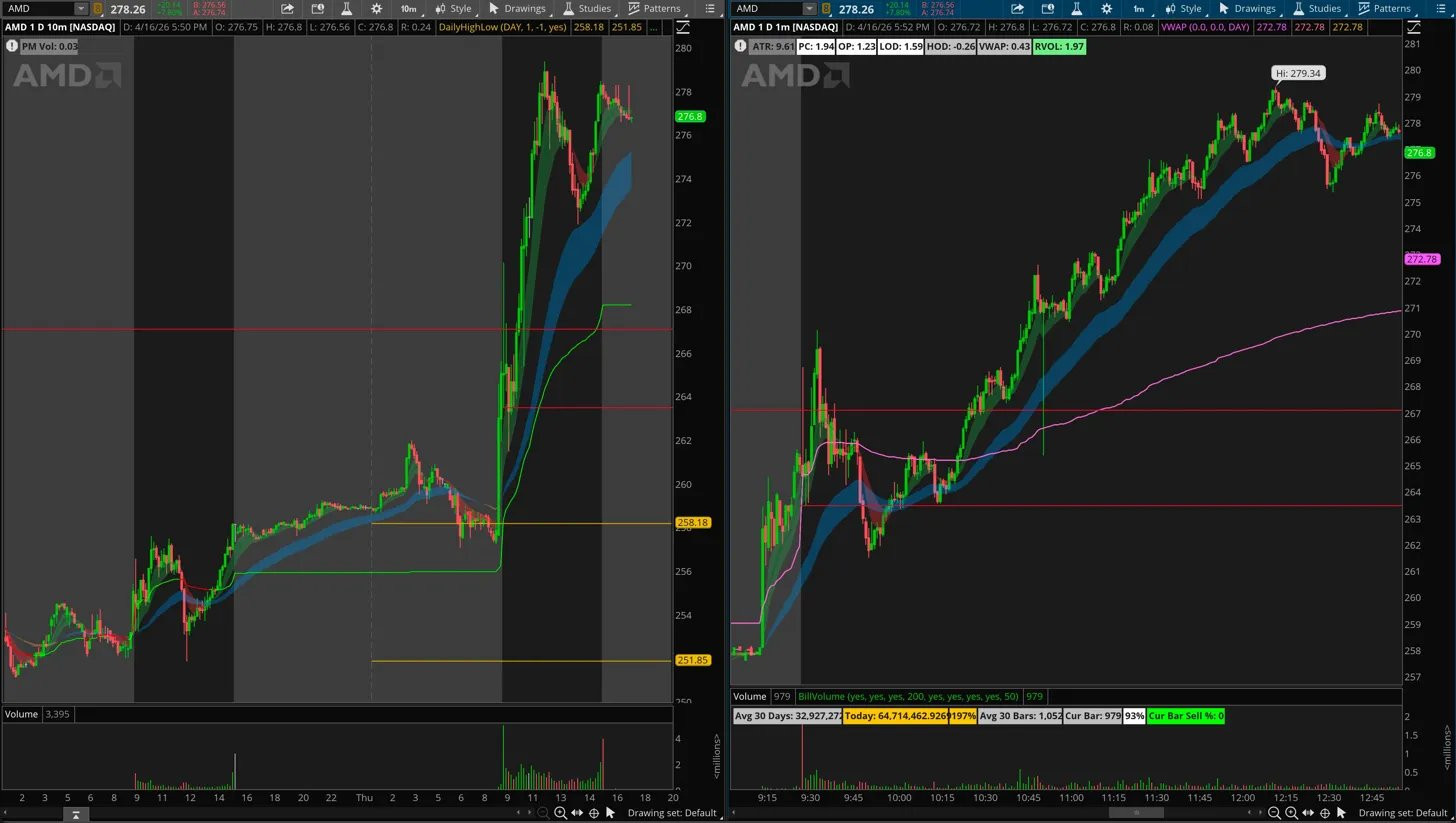Open the Drawings menu on the right chart
1456x823 pixels.
click(x=1246, y=8)
